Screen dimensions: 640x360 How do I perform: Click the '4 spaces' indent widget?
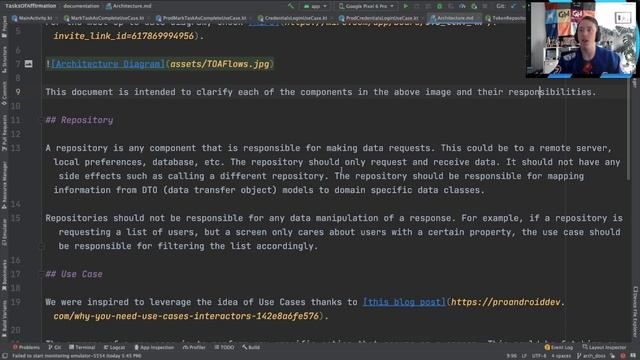point(561,356)
